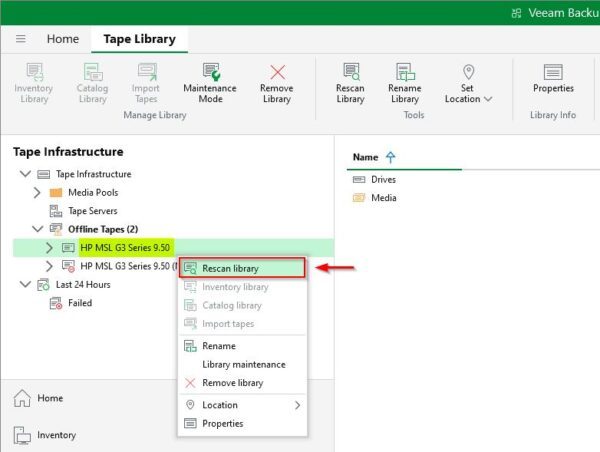Open Media item in list
The image size is (600, 452).
coord(384,198)
